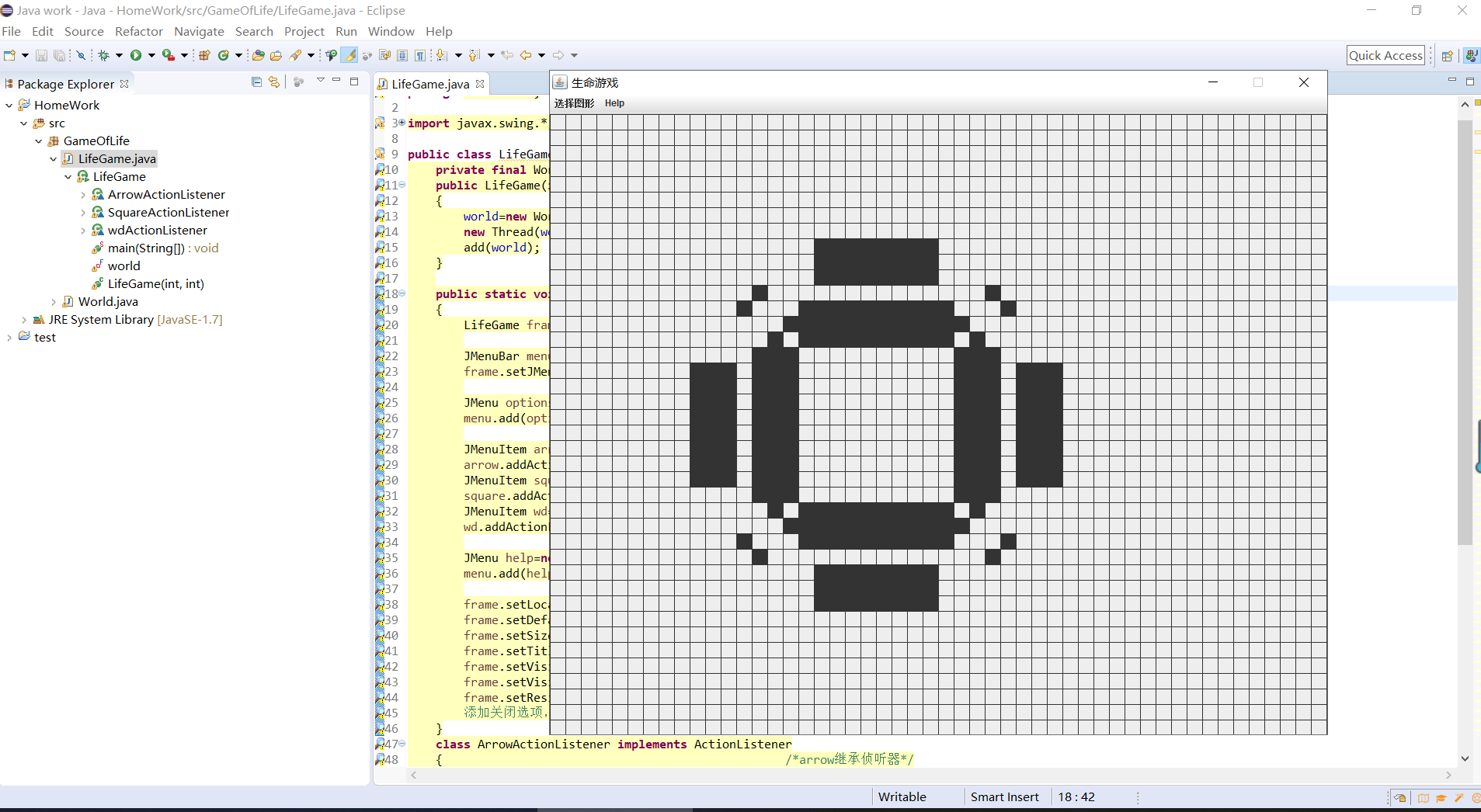Image resolution: width=1481 pixels, height=812 pixels.
Task: Switch to the Java perspective icon
Action: 1471,55
